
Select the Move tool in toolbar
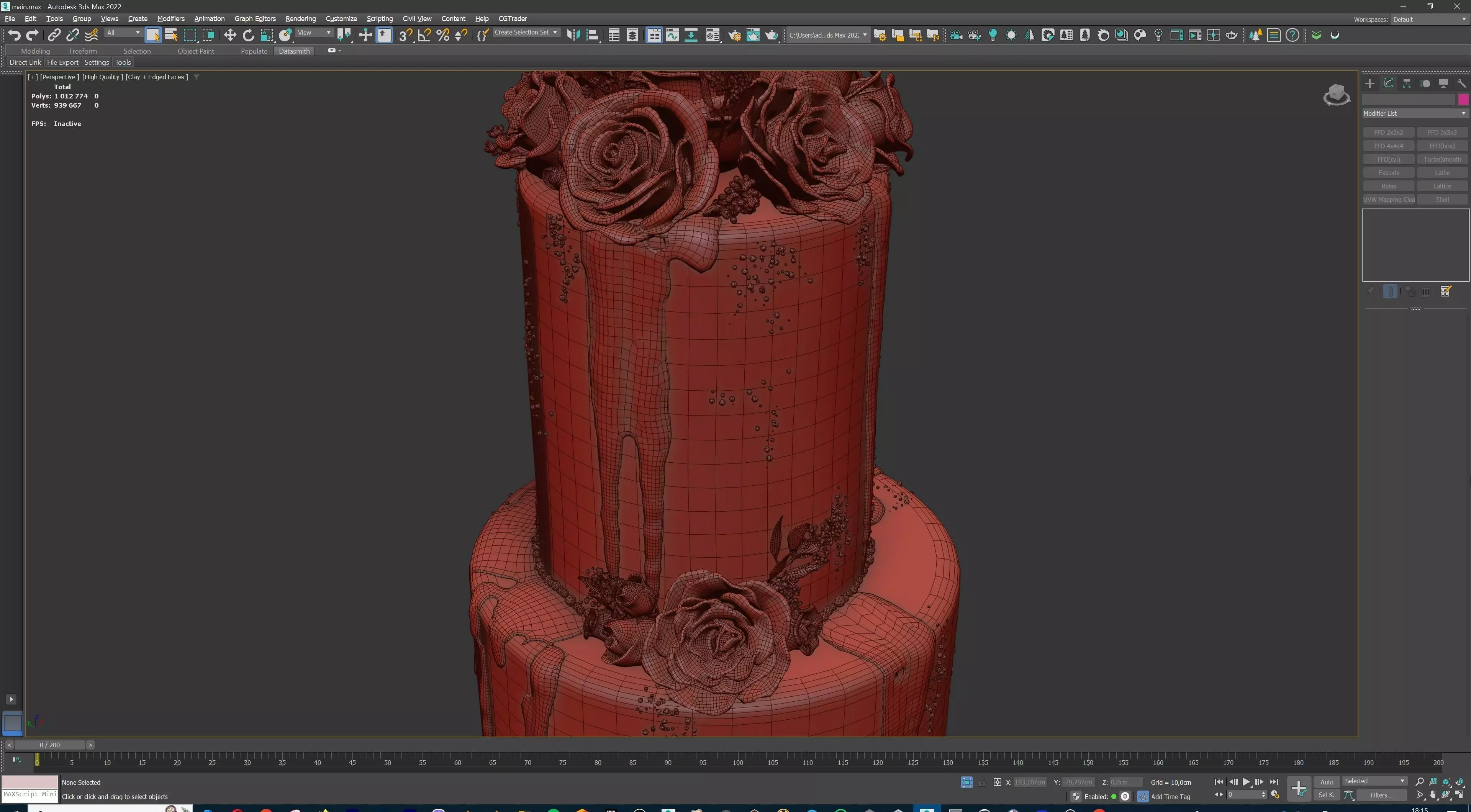[x=229, y=35]
